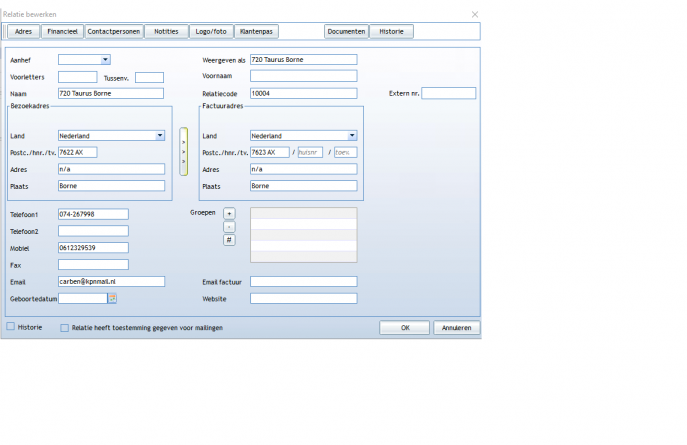Open the Logo/foto tab
The height and width of the screenshot is (445, 687).
click(211, 32)
